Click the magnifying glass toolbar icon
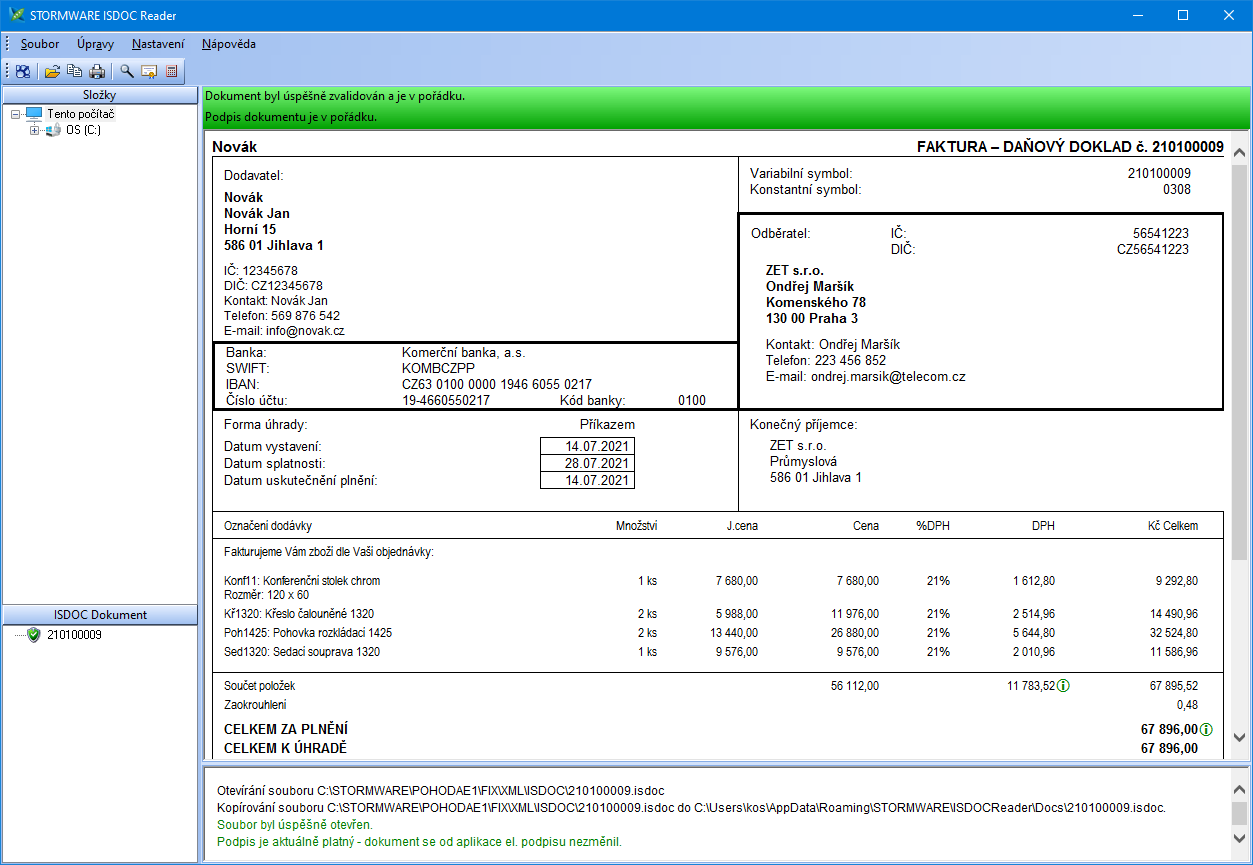 coord(127,71)
